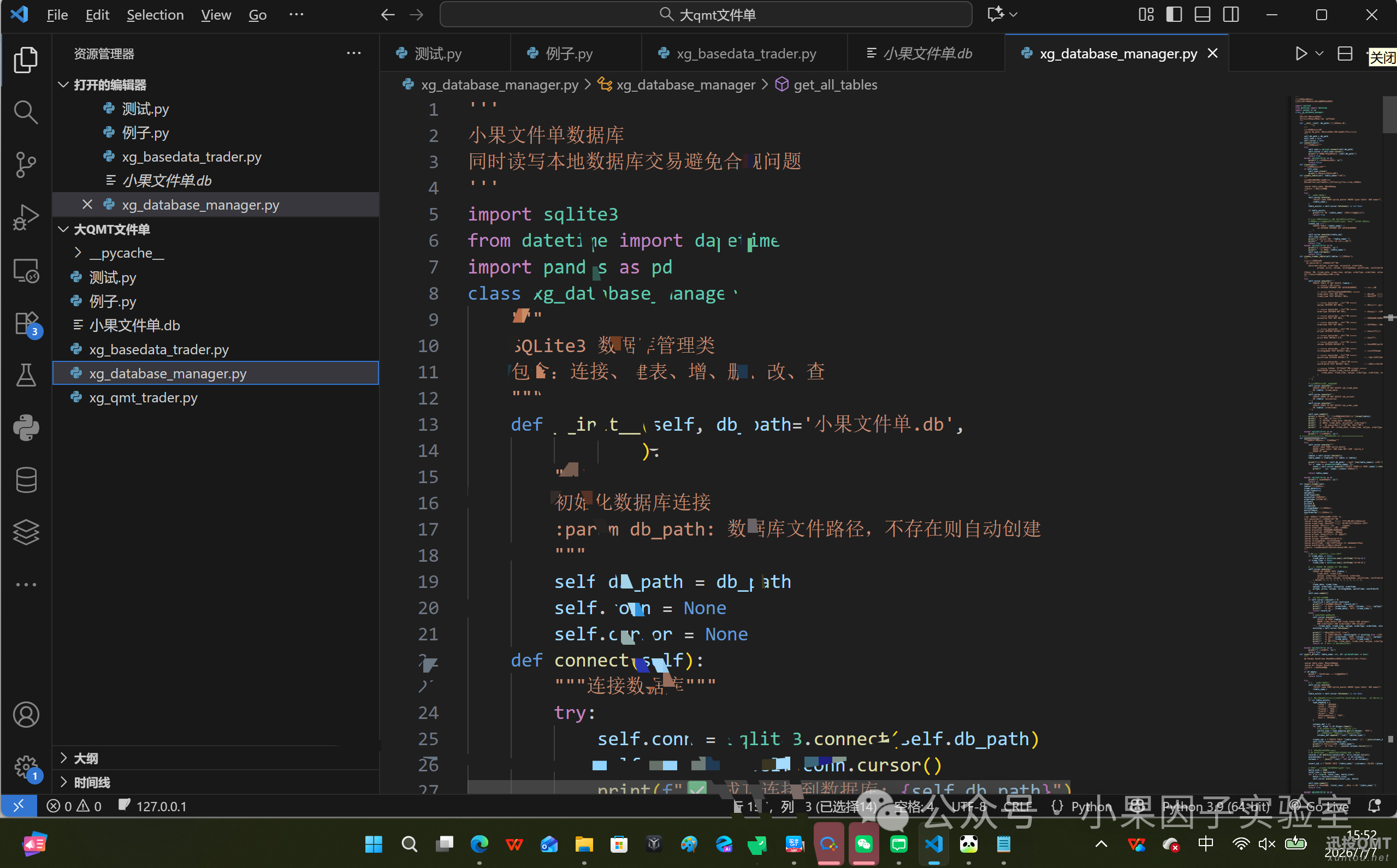The width and height of the screenshot is (1397, 868).
Task: Toggle the bottom panel layout button
Action: 1203,15
